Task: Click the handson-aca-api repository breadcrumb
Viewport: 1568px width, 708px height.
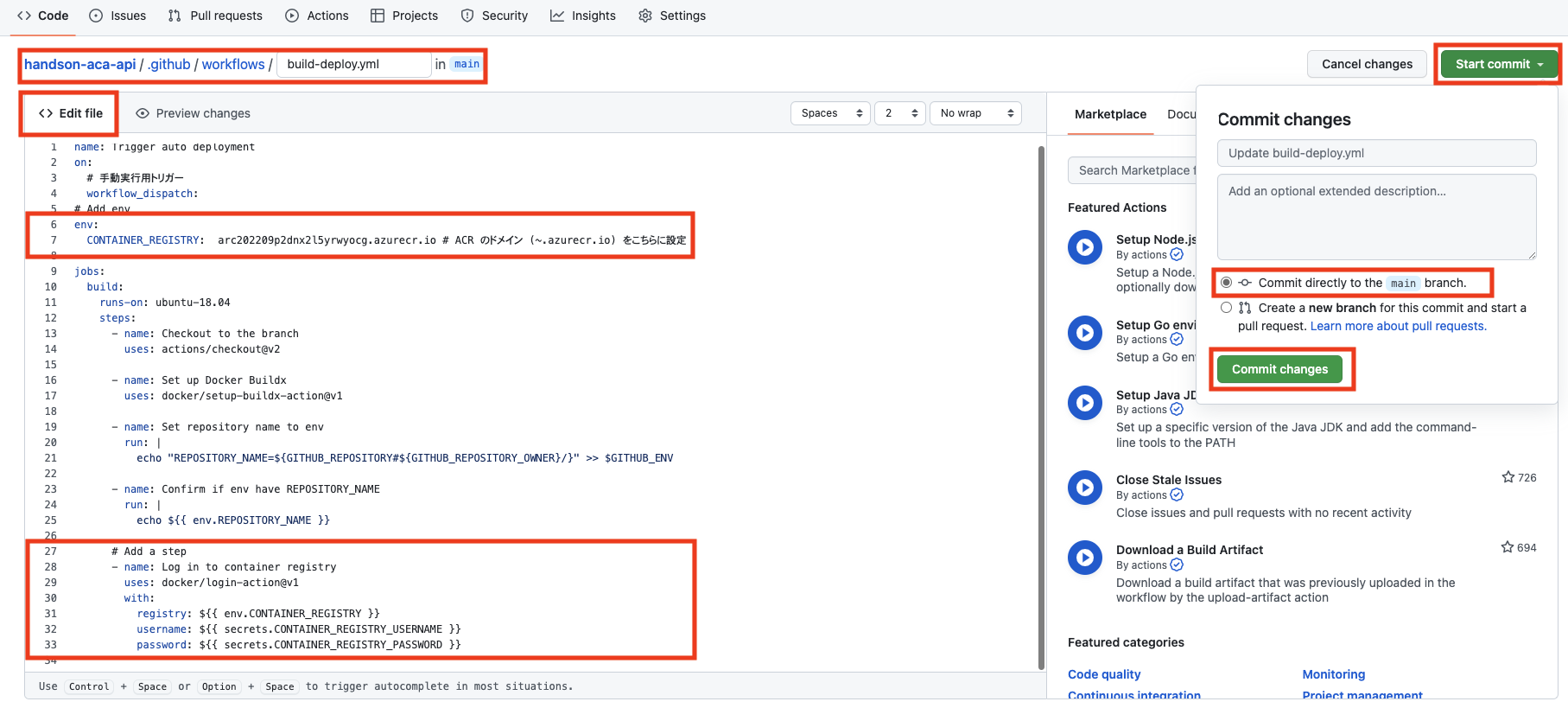Action: pyautogui.click(x=79, y=64)
